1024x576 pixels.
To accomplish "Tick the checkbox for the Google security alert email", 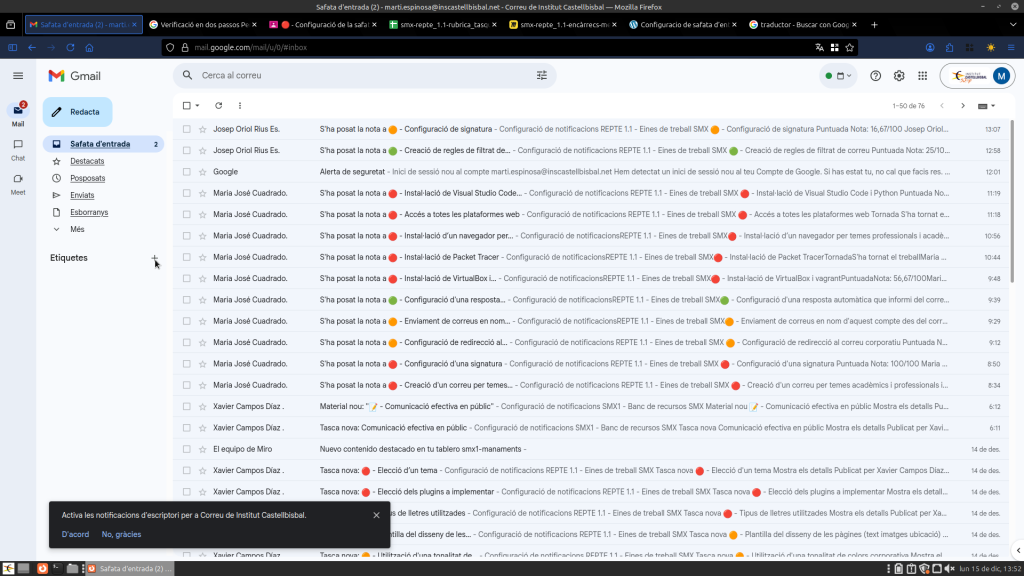I will pos(186,172).
